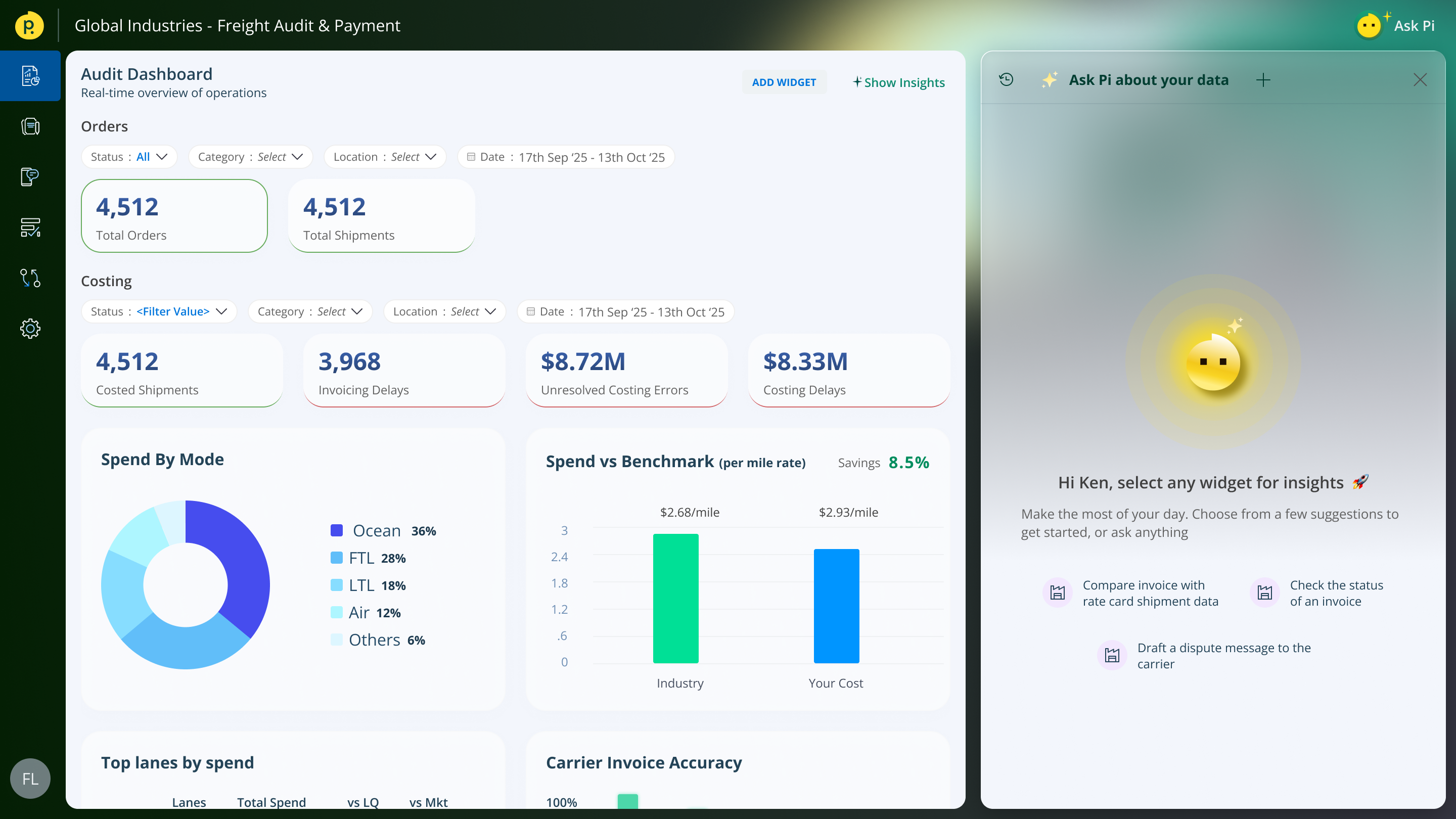The width and height of the screenshot is (1456, 819).
Task: View Ask Pi chat history icon
Action: point(1006,80)
